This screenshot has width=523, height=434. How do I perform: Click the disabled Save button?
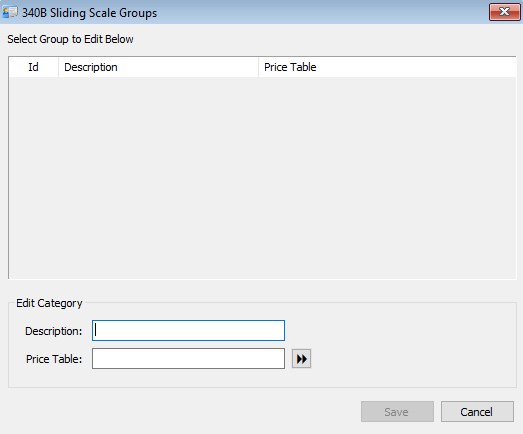[x=397, y=412]
